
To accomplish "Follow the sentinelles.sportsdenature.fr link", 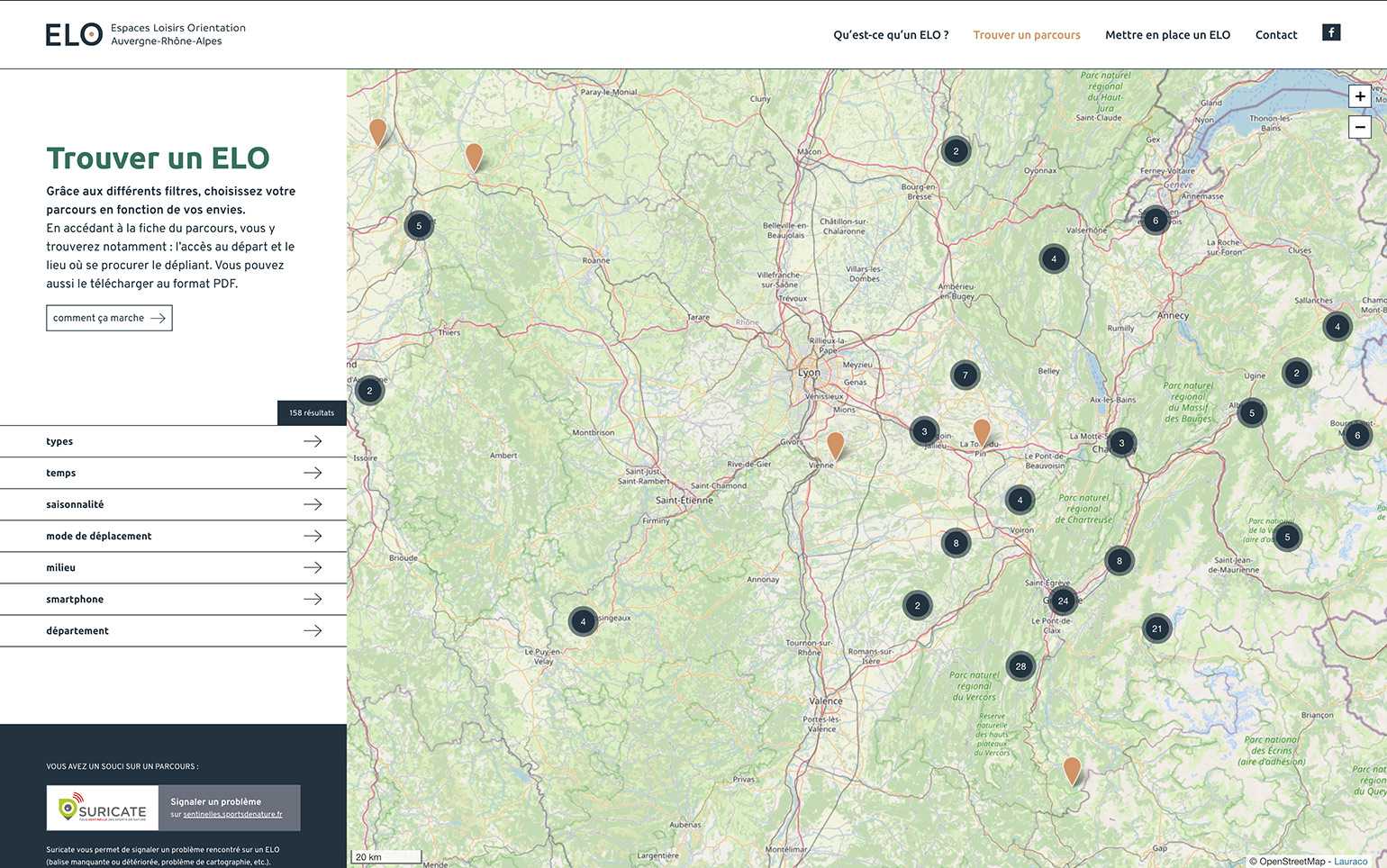I will (232, 815).
